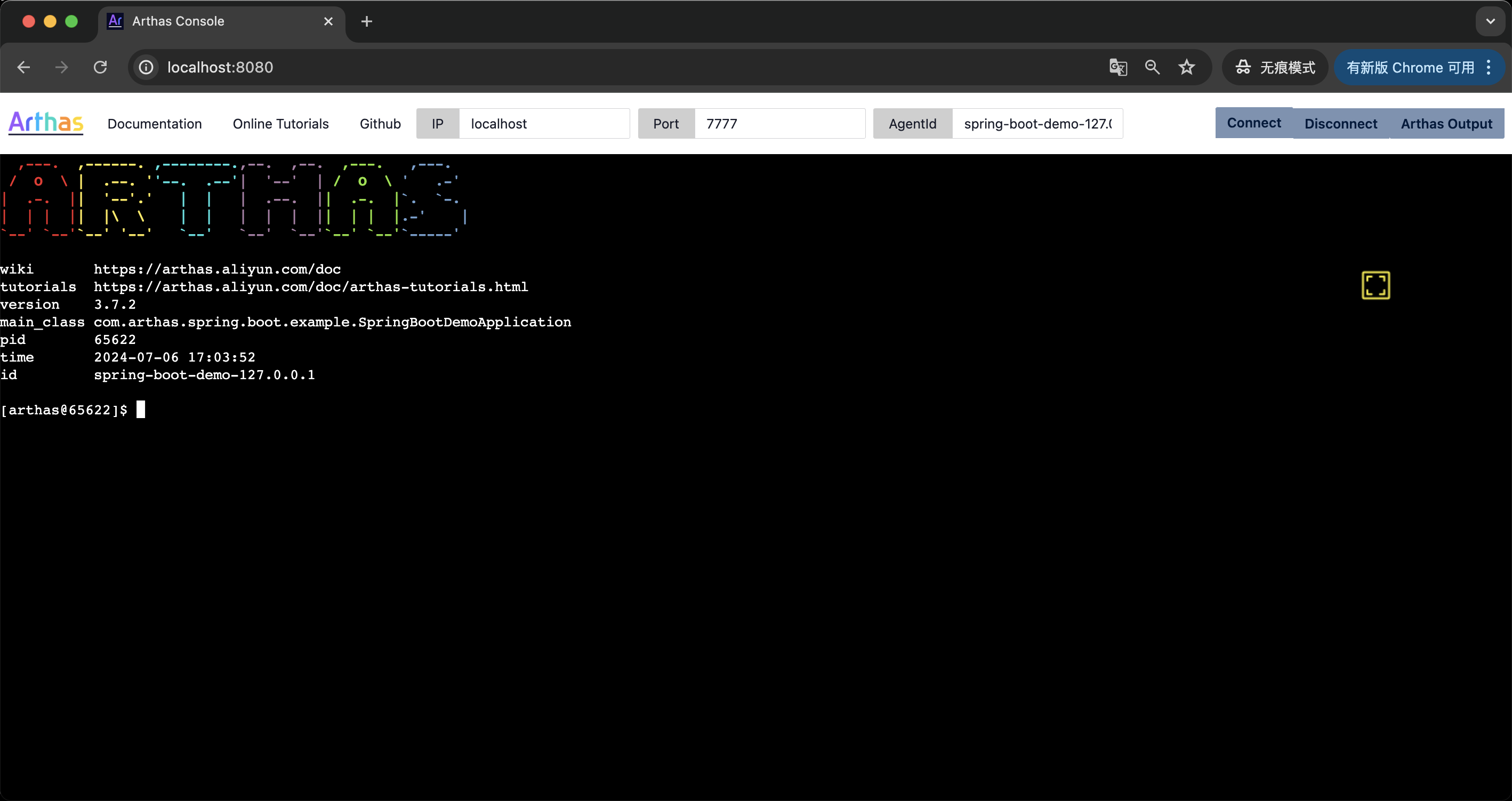The width and height of the screenshot is (1512, 801).
Task: Click the version 3.7.2 text
Action: coord(115,304)
